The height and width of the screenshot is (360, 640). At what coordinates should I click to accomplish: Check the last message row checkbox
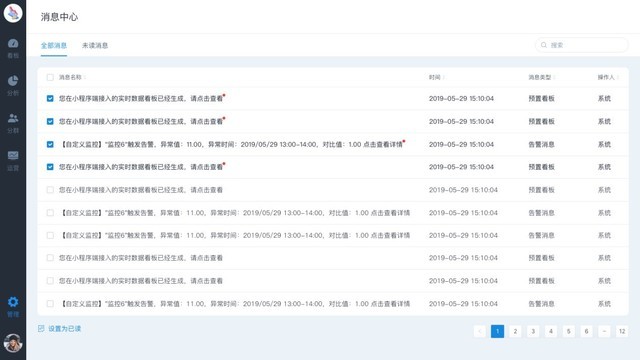click(50, 304)
